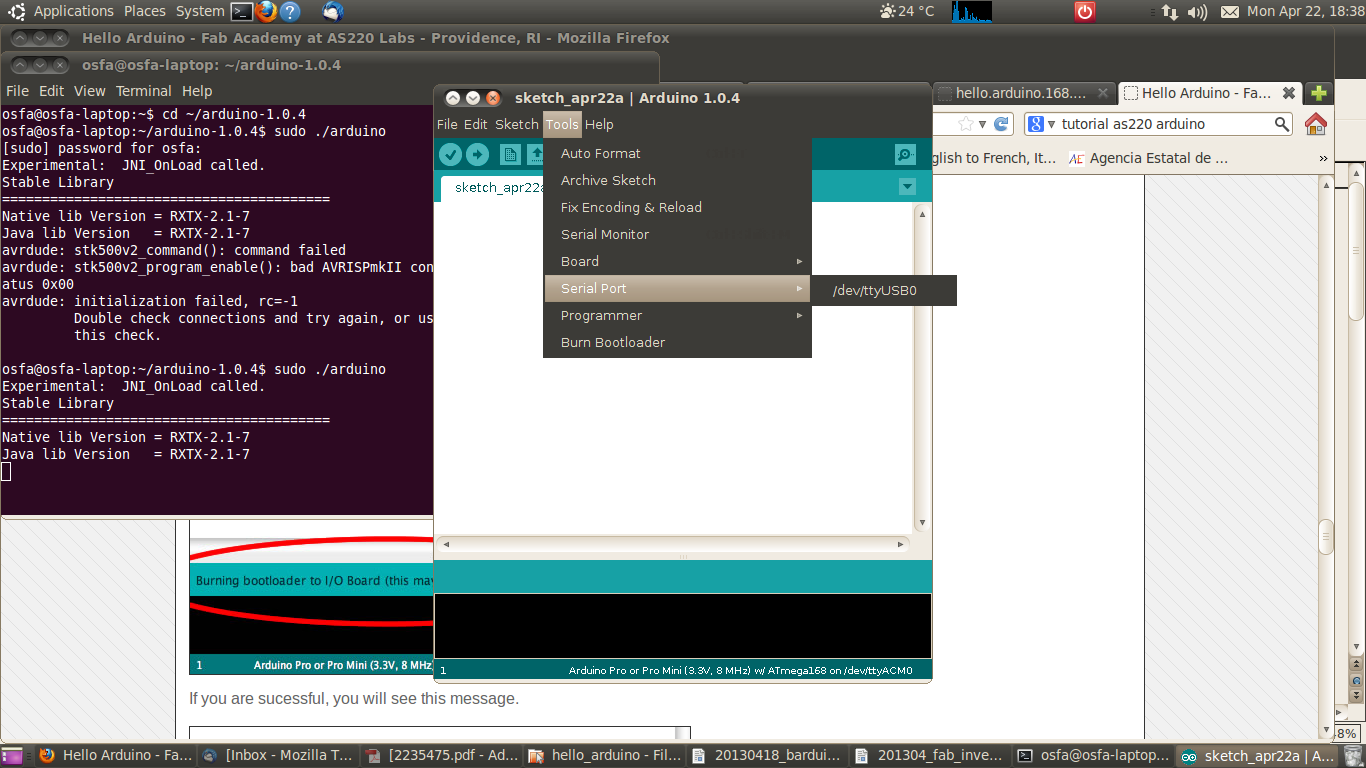Click in the Firefox search field
The height and width of the screenshot is (768, 1366).
[1164, 124]
